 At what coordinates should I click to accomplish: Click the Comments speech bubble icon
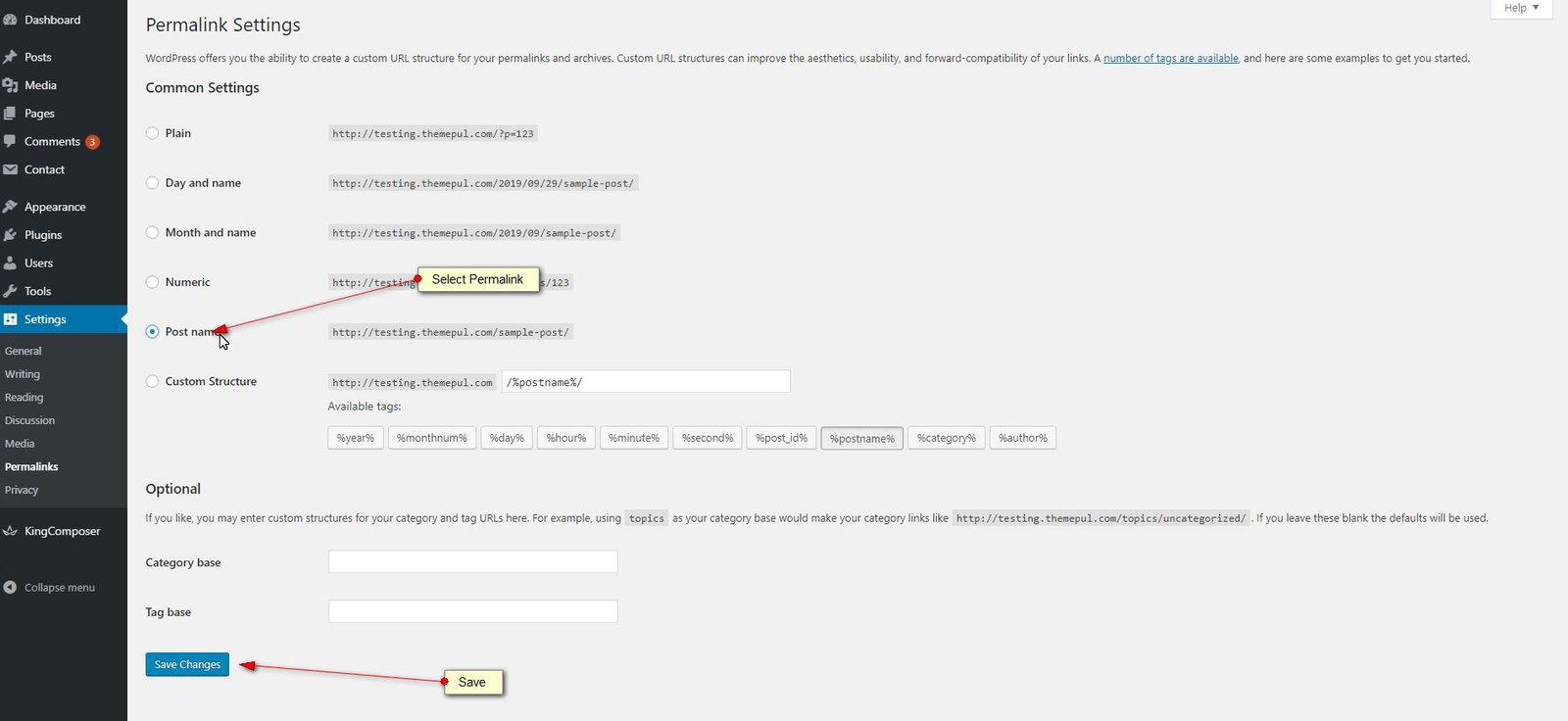(10, 141)
